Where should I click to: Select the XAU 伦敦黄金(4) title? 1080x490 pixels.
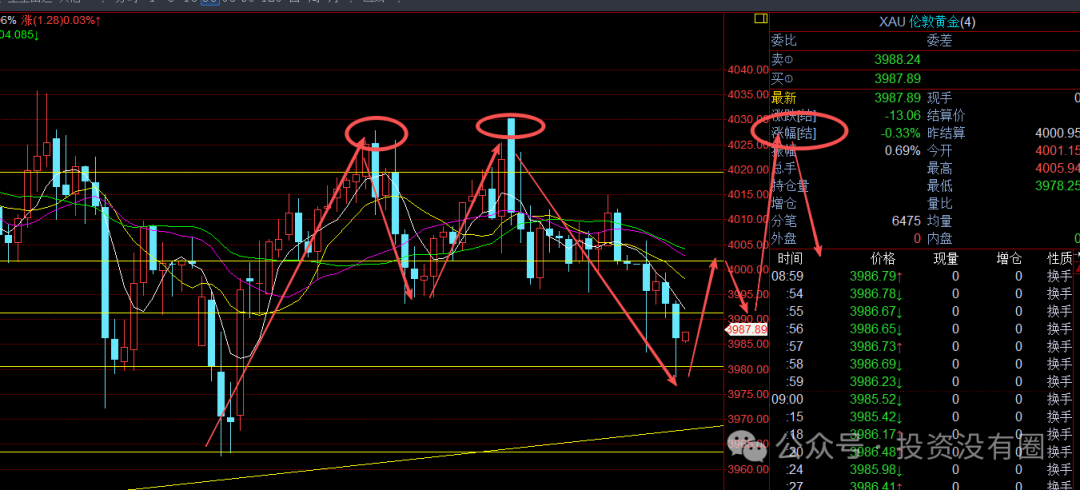pyautogui.click(x=927, y=22)
